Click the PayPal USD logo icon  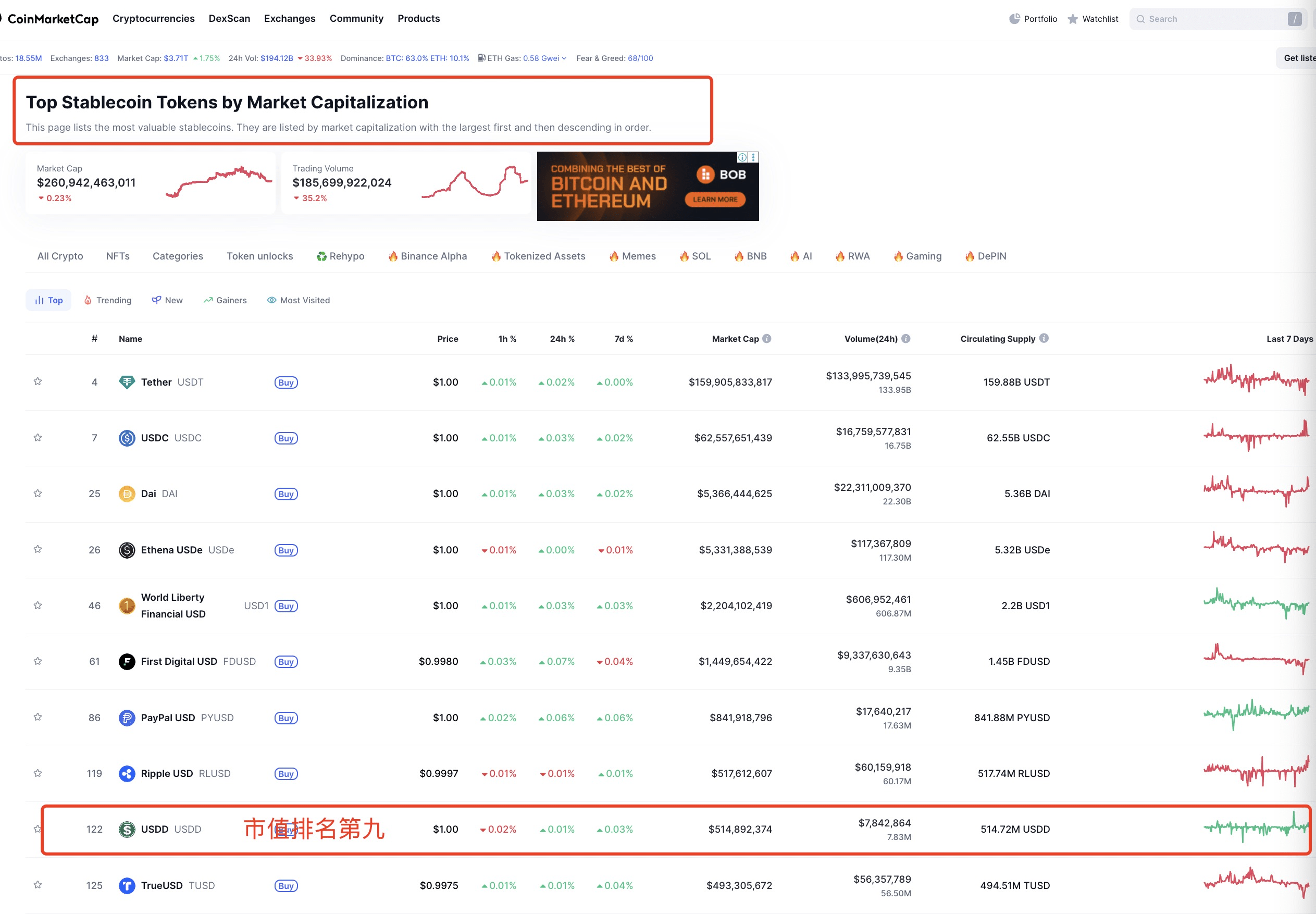(127, 718)
